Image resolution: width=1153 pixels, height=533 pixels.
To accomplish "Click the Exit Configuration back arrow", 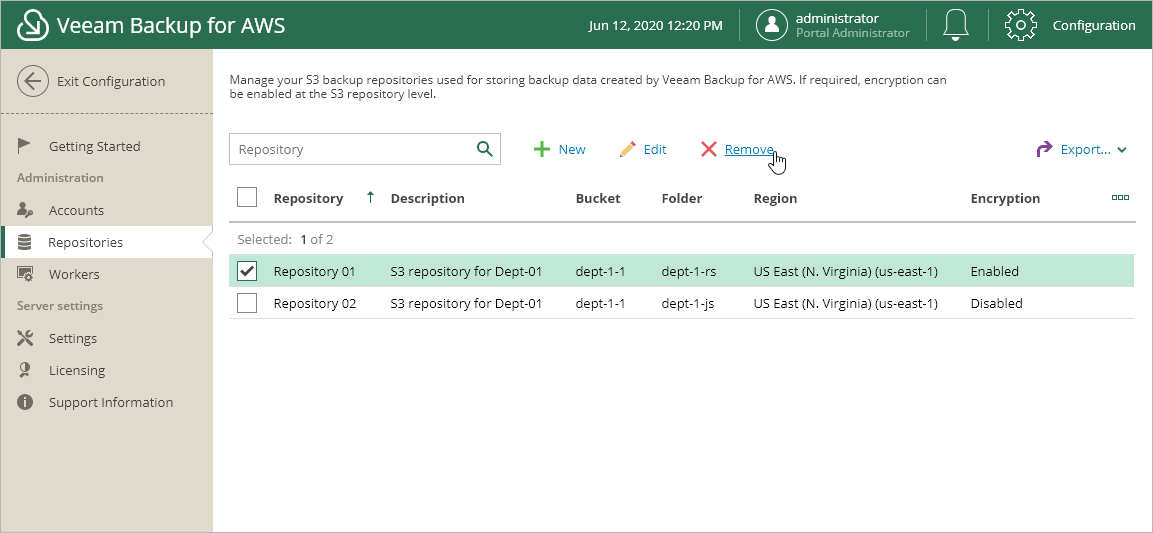I will pos(33,82).
